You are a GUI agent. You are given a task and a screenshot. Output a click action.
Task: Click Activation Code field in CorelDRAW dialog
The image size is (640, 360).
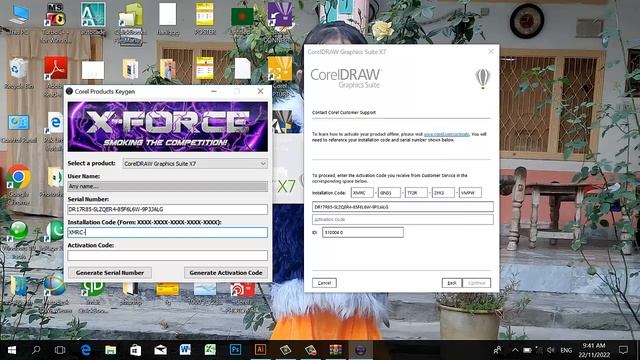pos(403,220)
